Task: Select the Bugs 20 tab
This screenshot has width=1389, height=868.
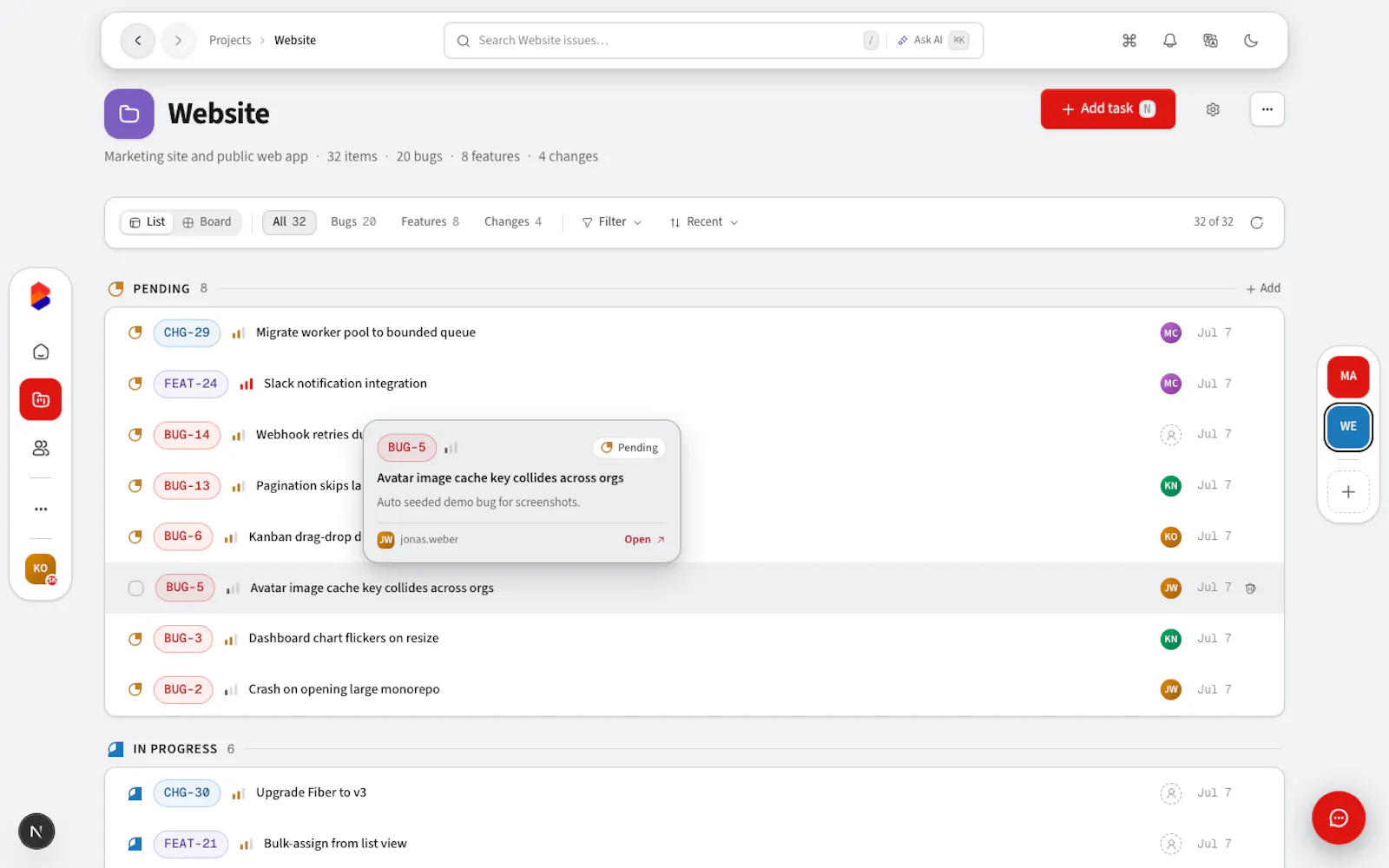Action: [353, 222]
